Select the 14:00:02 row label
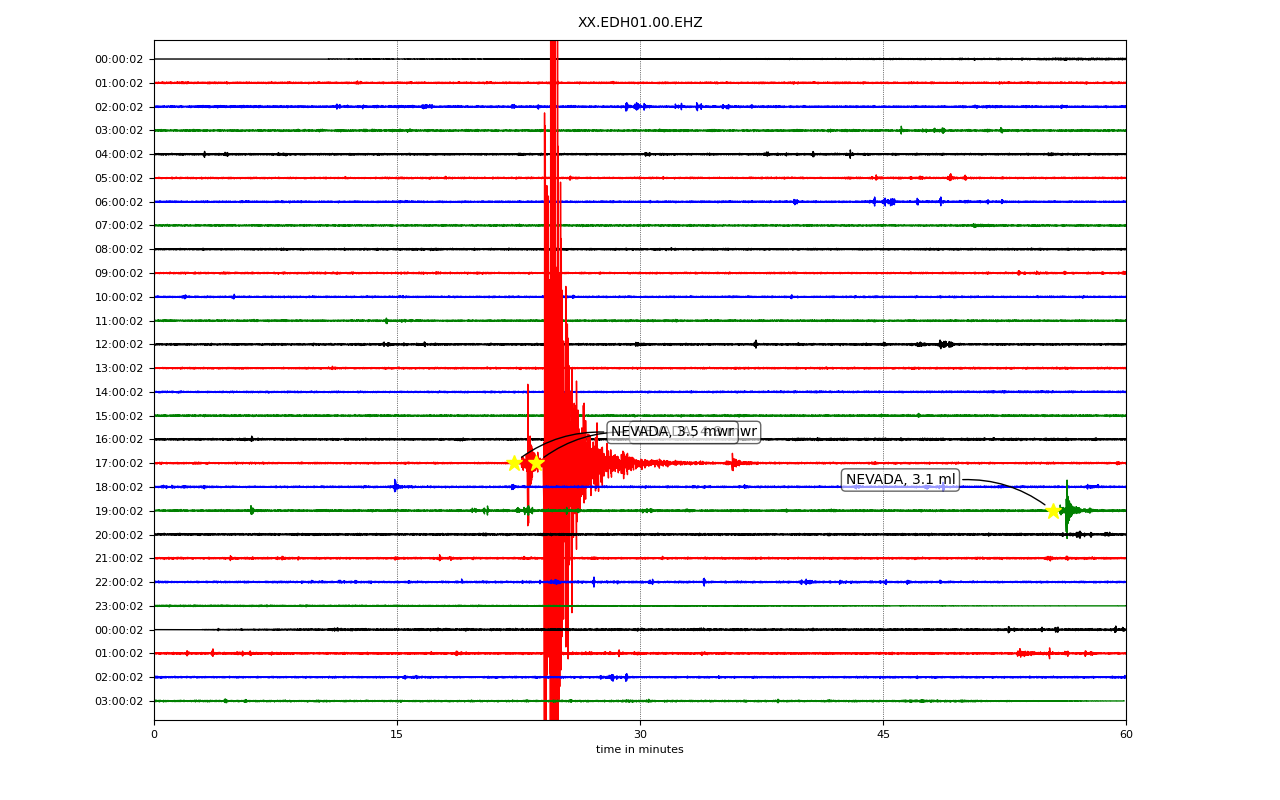The height and width of the screenshot is (800, 1280). pyautogui.click(x=119, y=392)
